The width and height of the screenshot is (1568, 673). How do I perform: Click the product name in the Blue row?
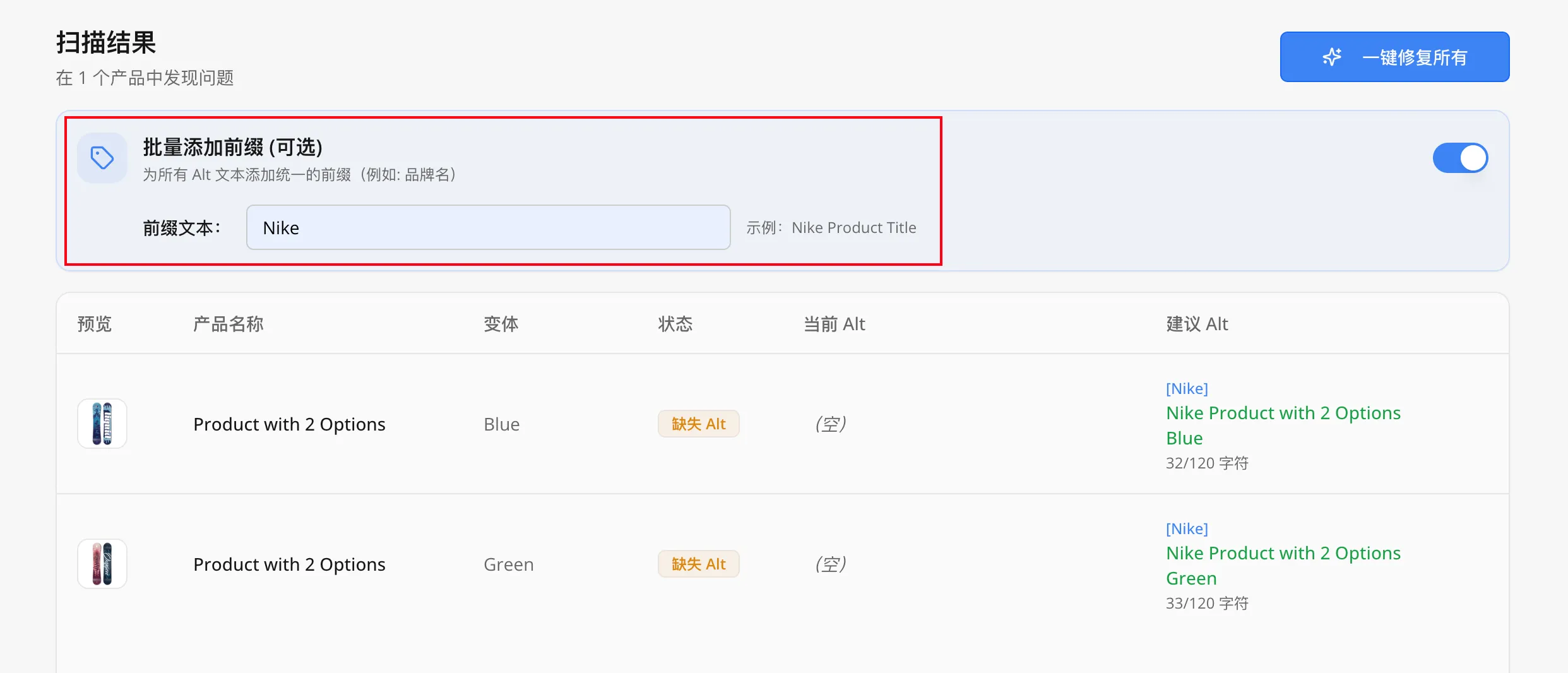289,424
